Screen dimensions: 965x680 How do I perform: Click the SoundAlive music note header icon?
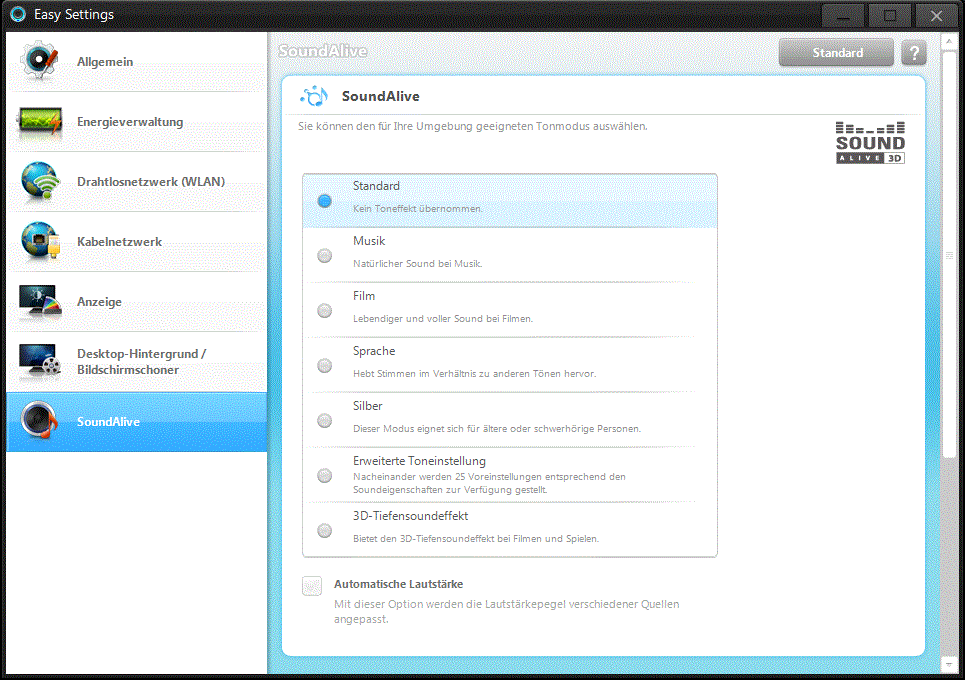click(314, 96)
